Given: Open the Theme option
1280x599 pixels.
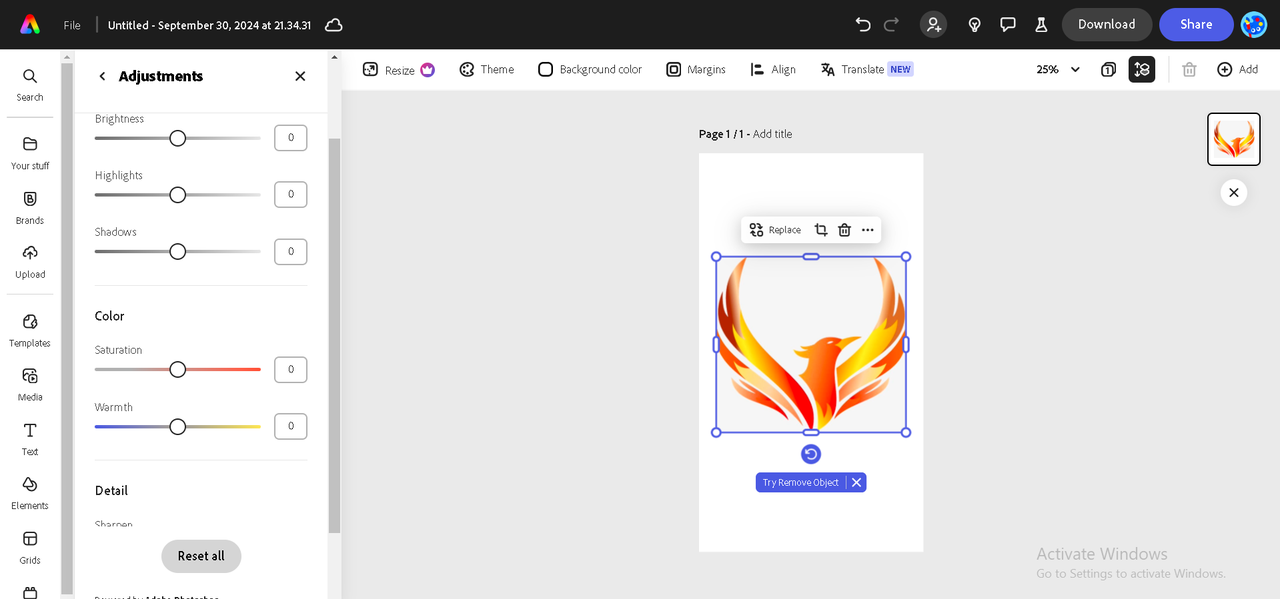Looking at the screenshot, I should tap(486, 69).
